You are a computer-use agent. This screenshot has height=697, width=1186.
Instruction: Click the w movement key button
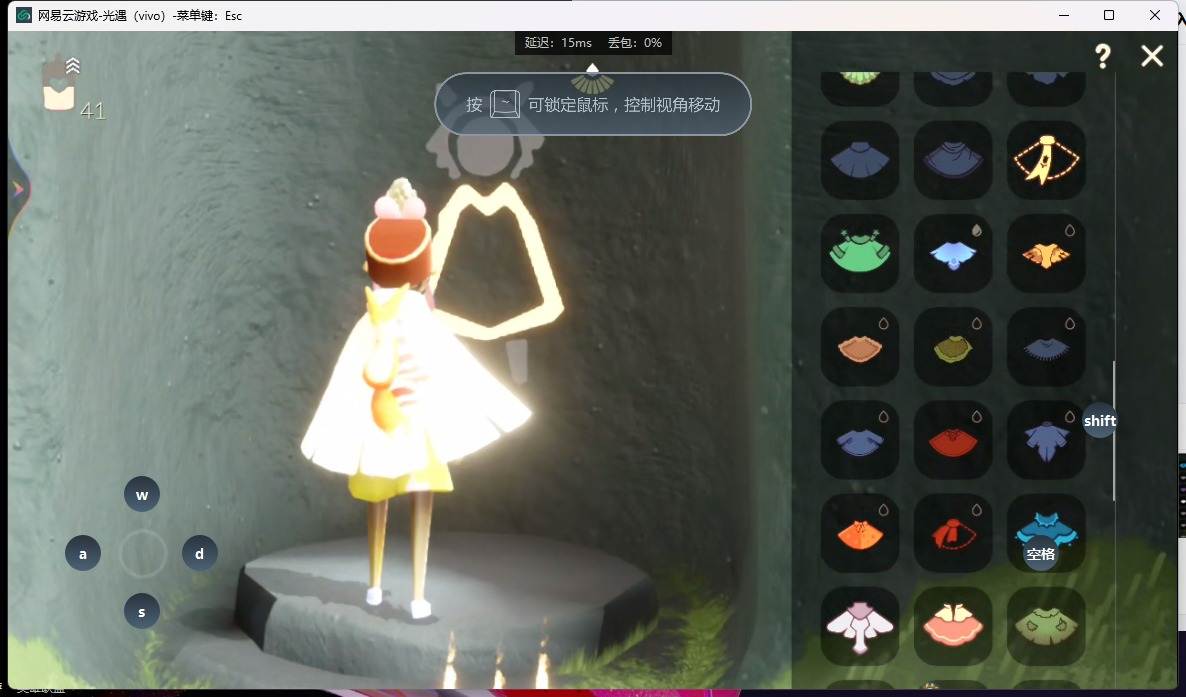(141, 495)
